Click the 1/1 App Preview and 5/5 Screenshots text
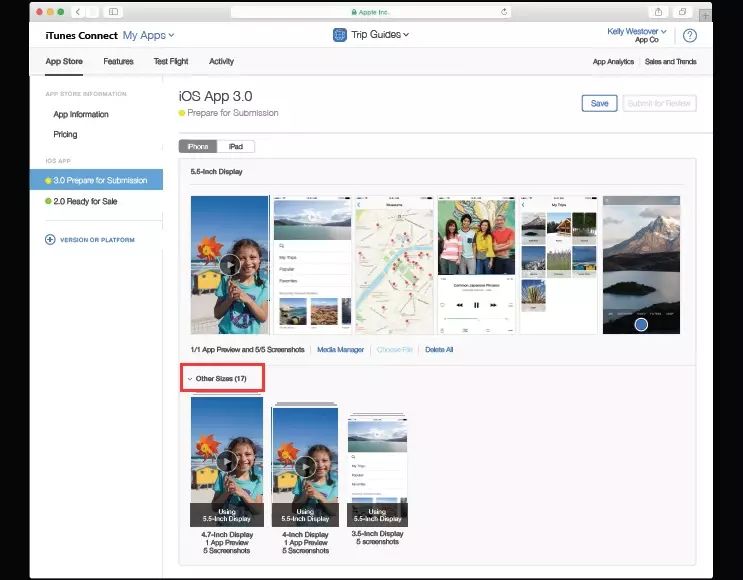Image resolution: width=743 pixels, height=580 pixels. click(x=247, y=350)
